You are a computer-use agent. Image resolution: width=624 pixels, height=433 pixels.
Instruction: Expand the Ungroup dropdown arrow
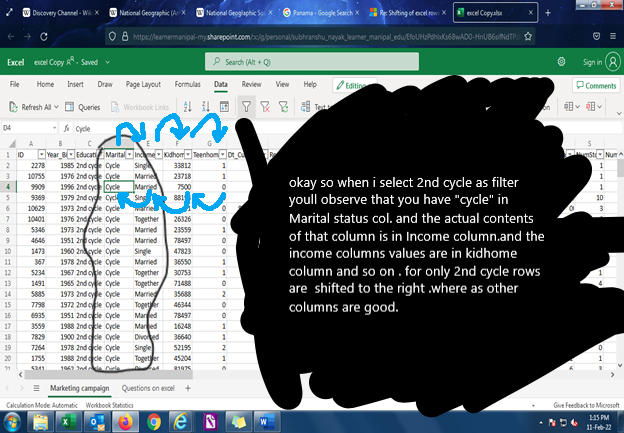599,107
